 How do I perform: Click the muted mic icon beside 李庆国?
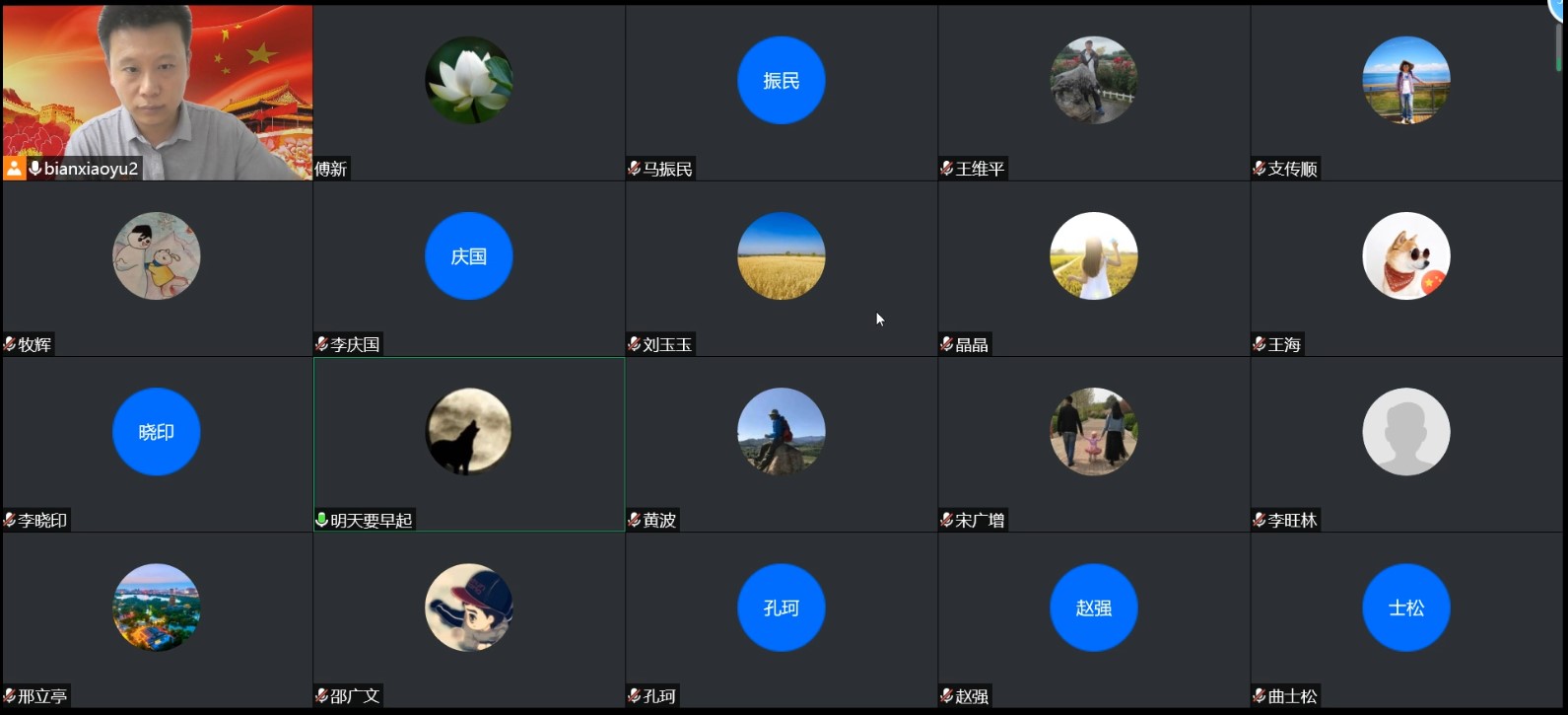point(321,344)
